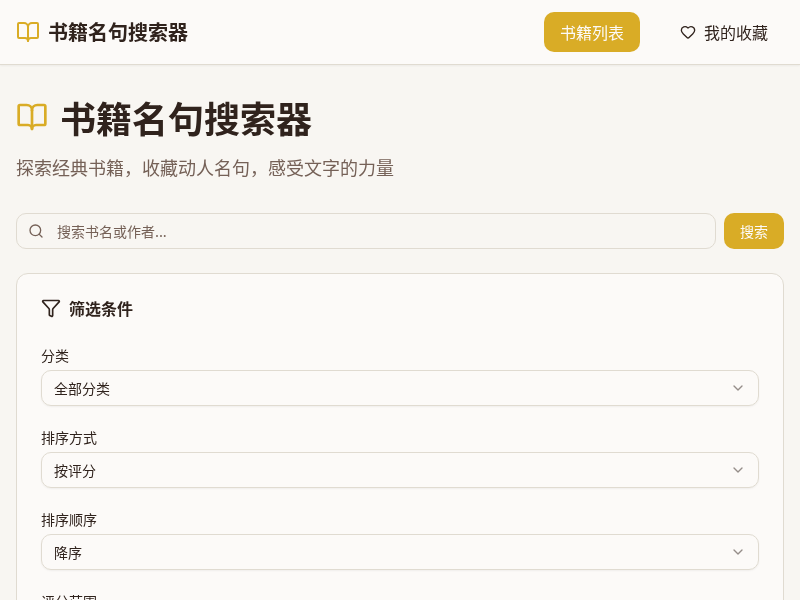Open the 全部分类 category dropdown
The image size is (800, 600).
(399, 388)
